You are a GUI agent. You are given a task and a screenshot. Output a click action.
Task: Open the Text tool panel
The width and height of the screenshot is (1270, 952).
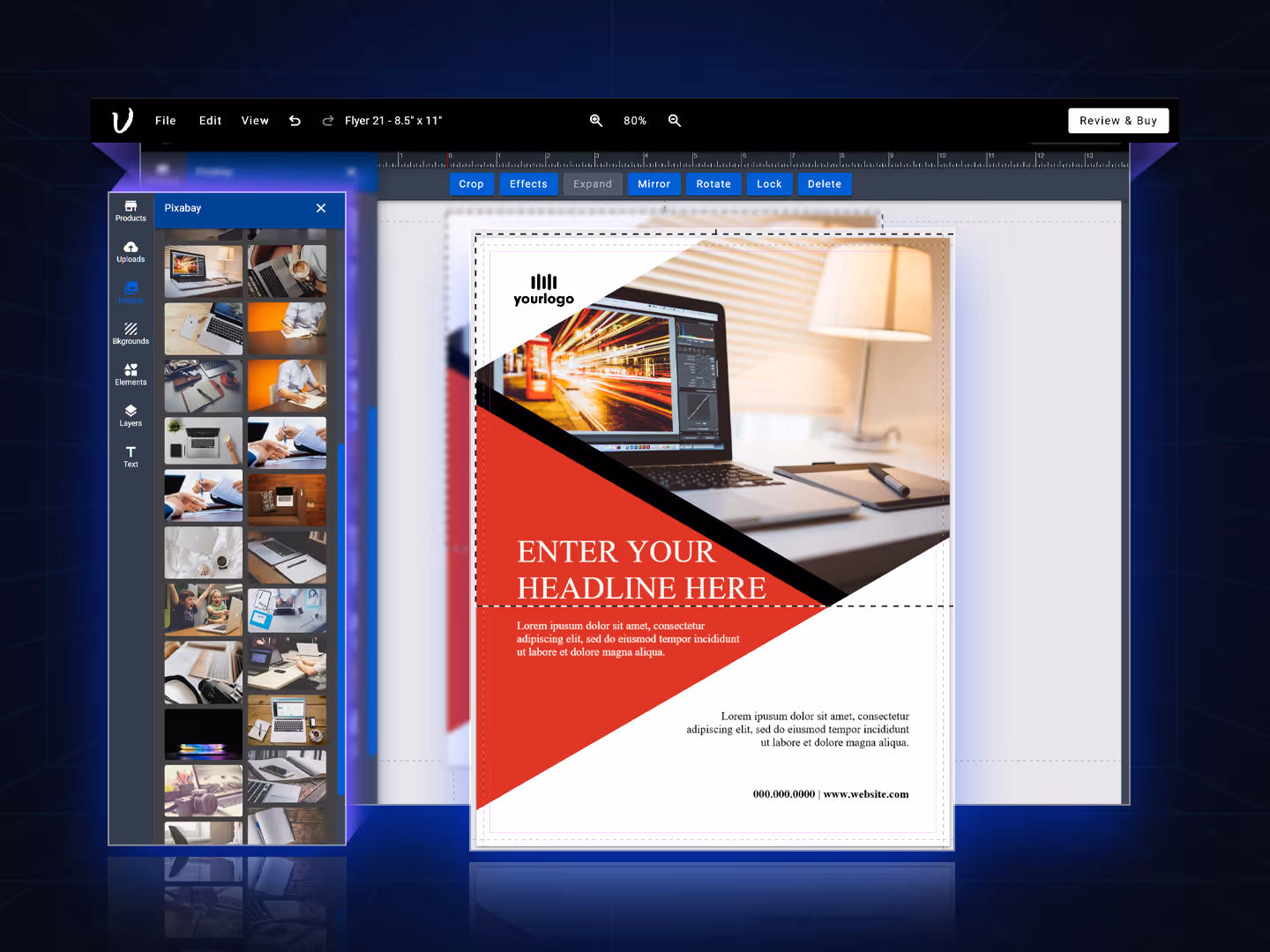[x=131, y=457]
